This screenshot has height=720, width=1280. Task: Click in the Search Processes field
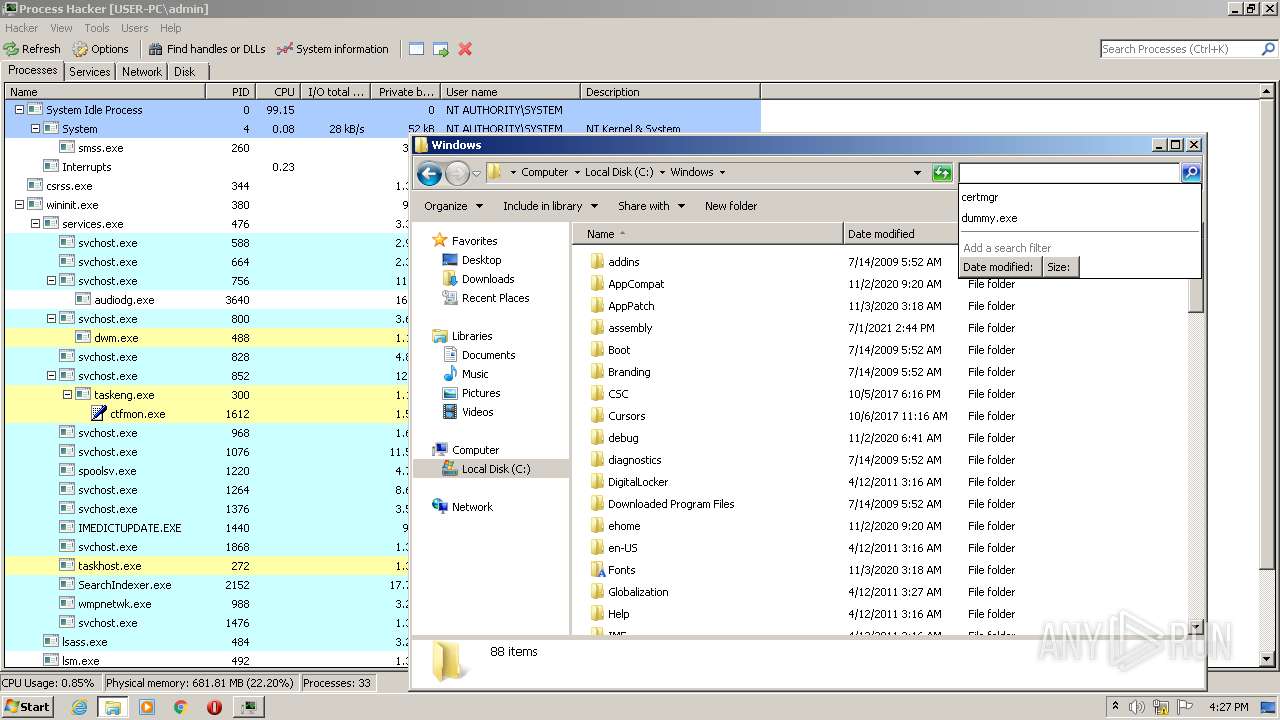(1181, 49)
